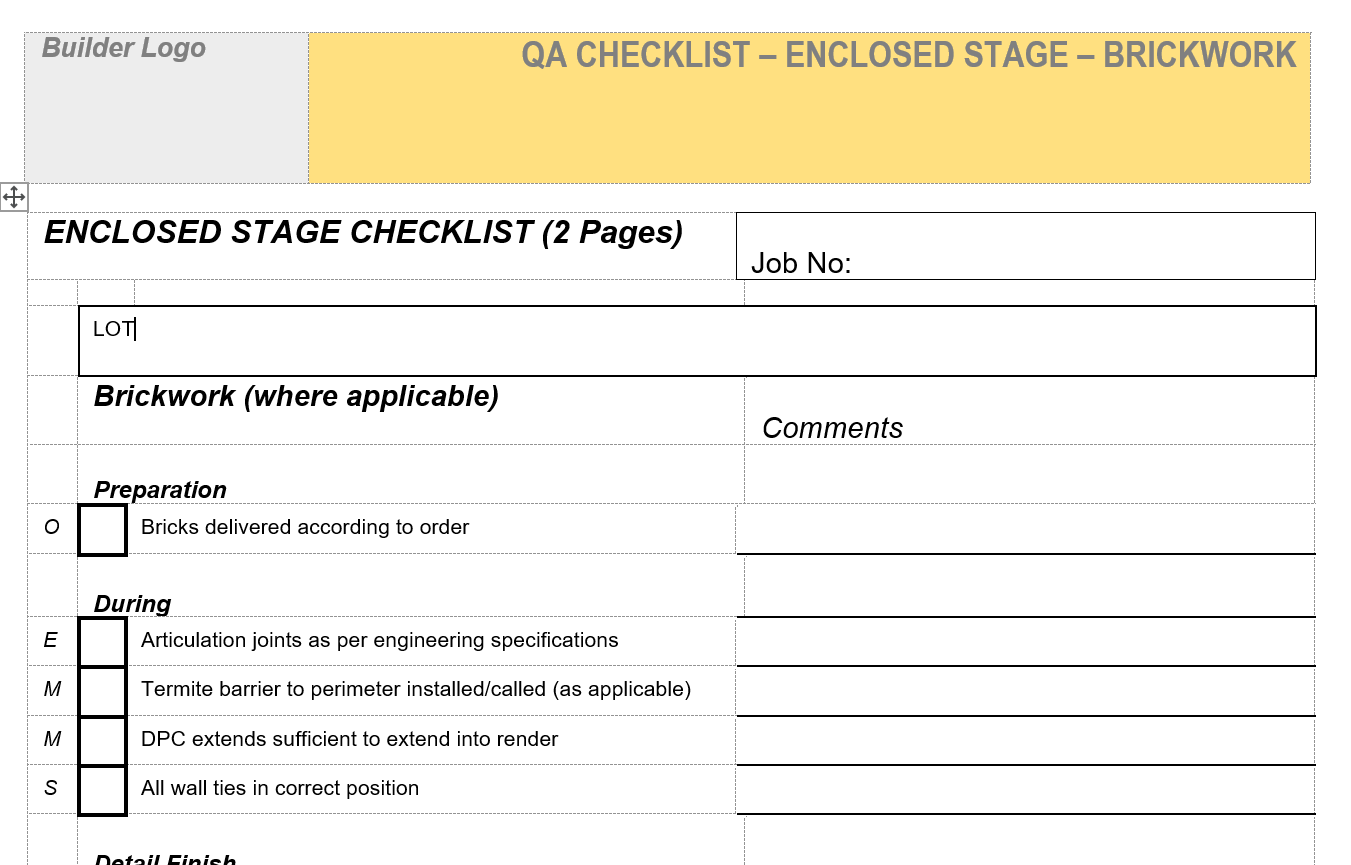This screenshot has height=865, width=1351.
Task: Click the Builder Logo placeholder cell
Action: tap(166, 108)
